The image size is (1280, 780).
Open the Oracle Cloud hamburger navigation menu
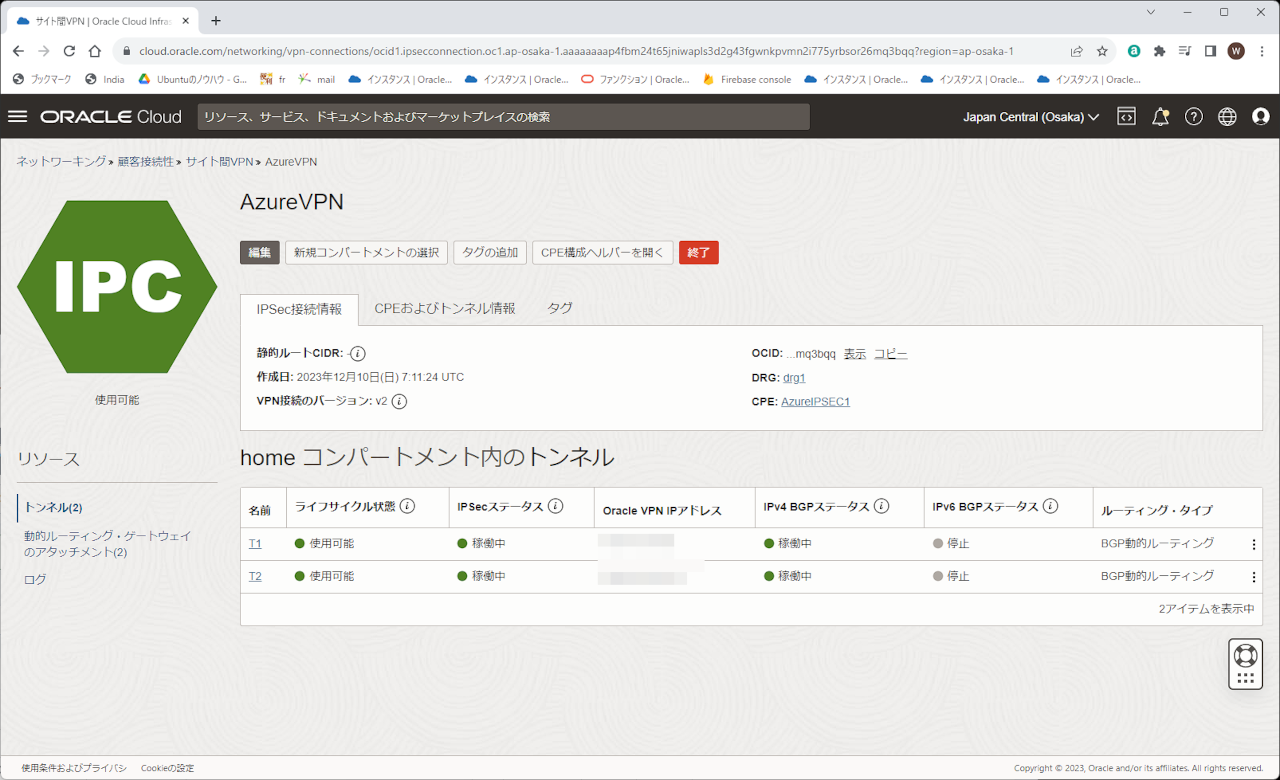click(17, 117)
